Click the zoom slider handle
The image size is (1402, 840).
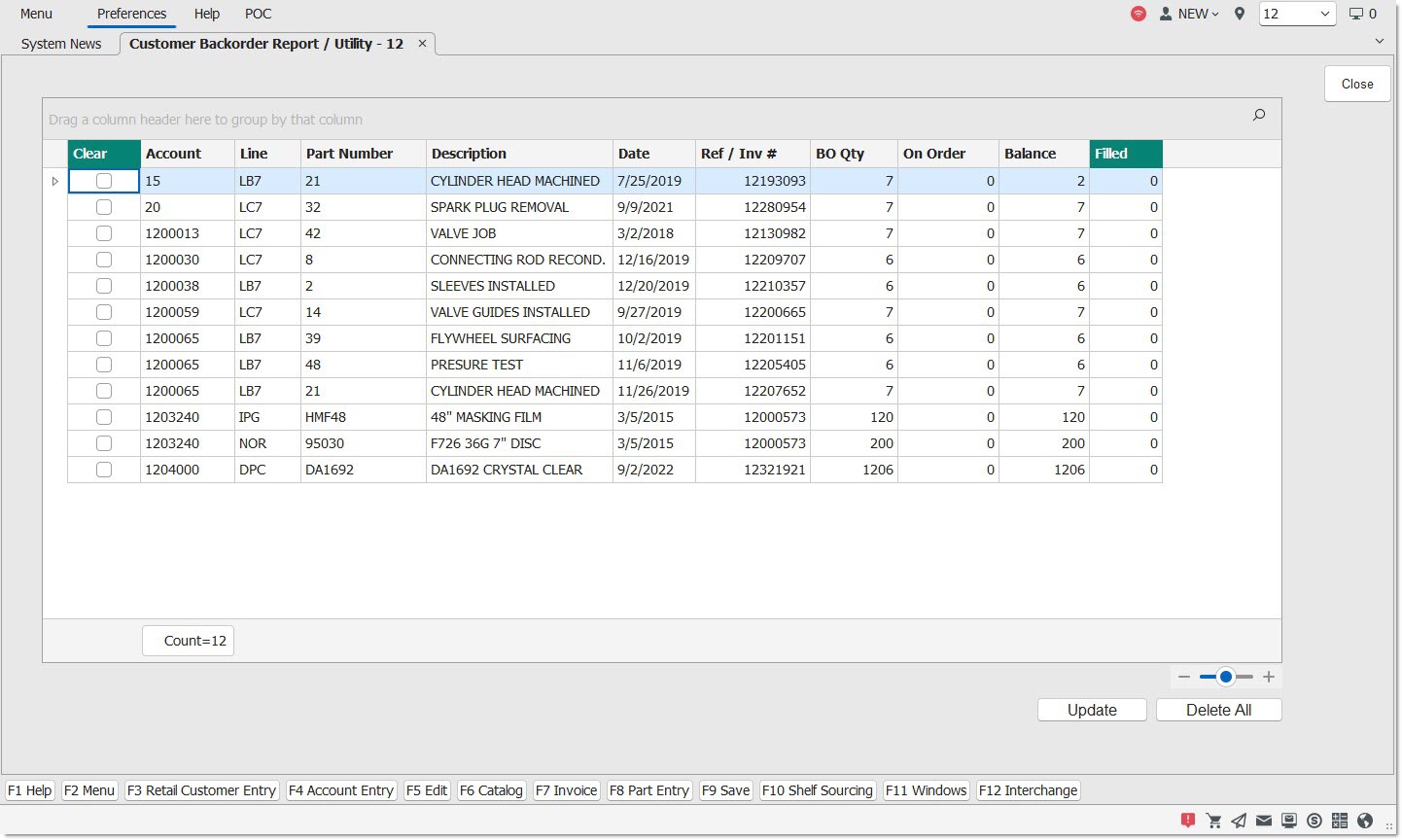(1226, 677)
